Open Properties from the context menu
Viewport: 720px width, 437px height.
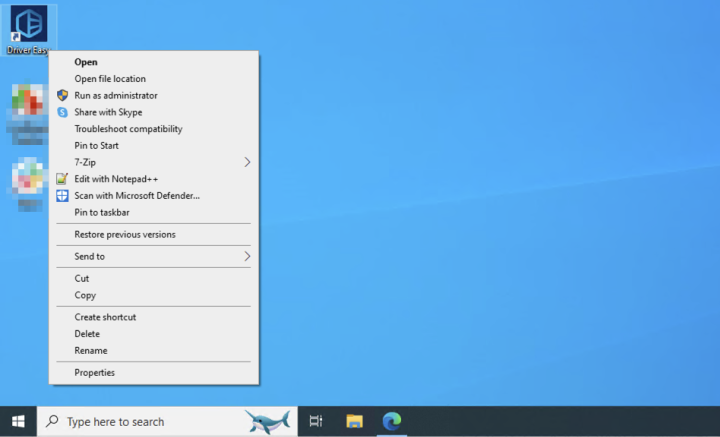coord(94,372)
